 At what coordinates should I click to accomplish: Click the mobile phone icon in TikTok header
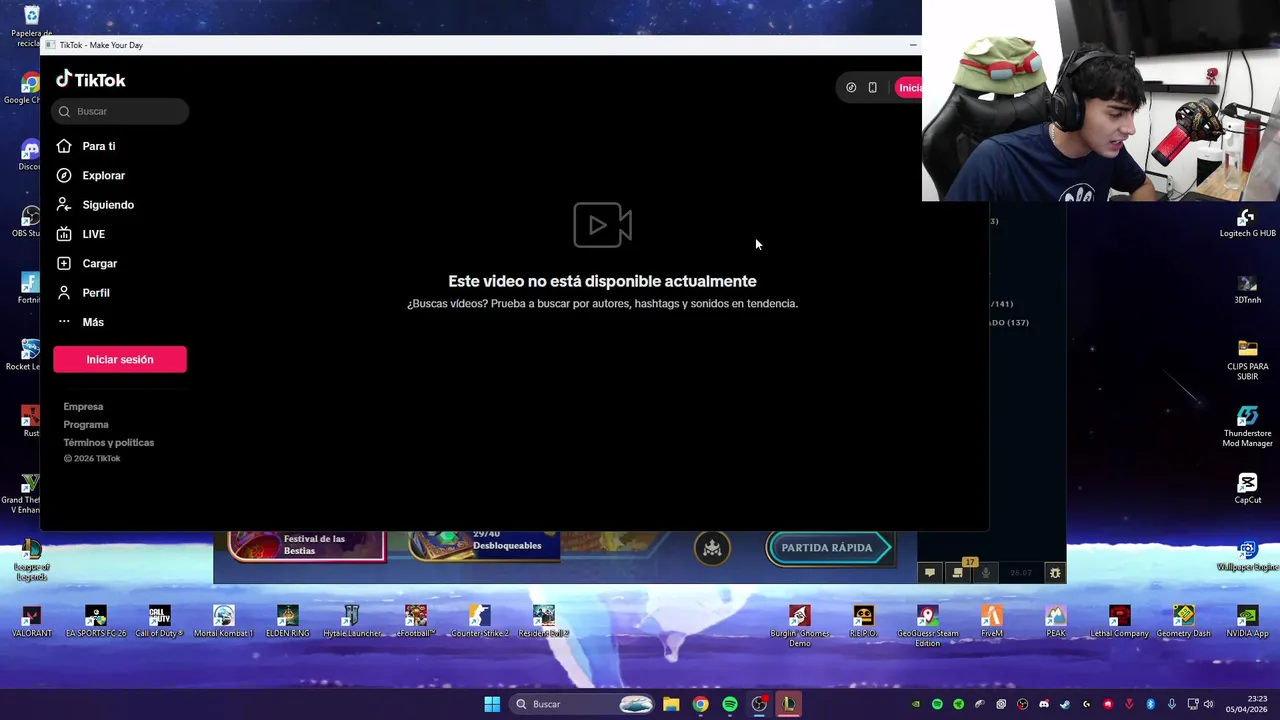(872, 87)
